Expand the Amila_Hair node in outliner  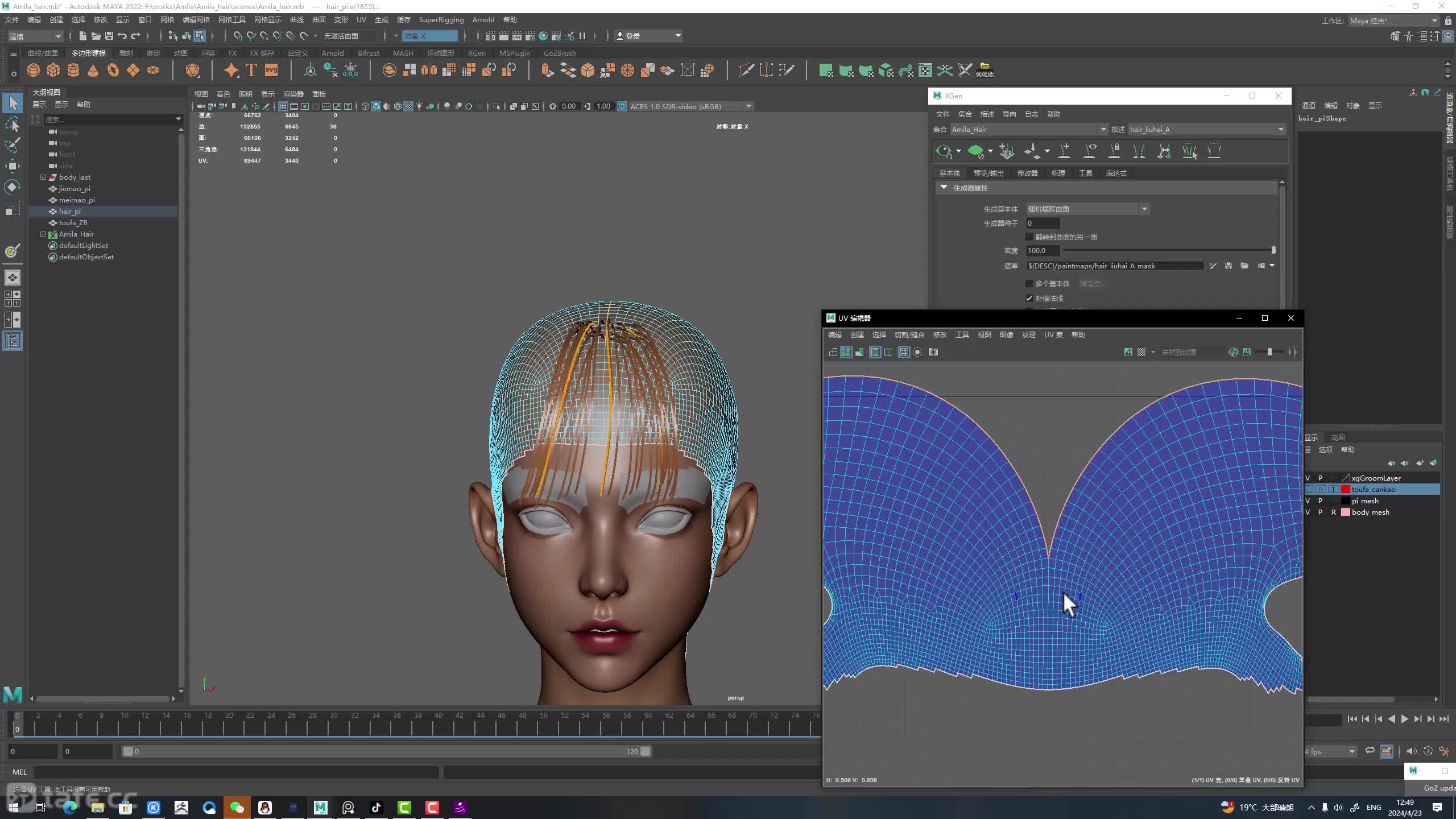coord(43,234)
